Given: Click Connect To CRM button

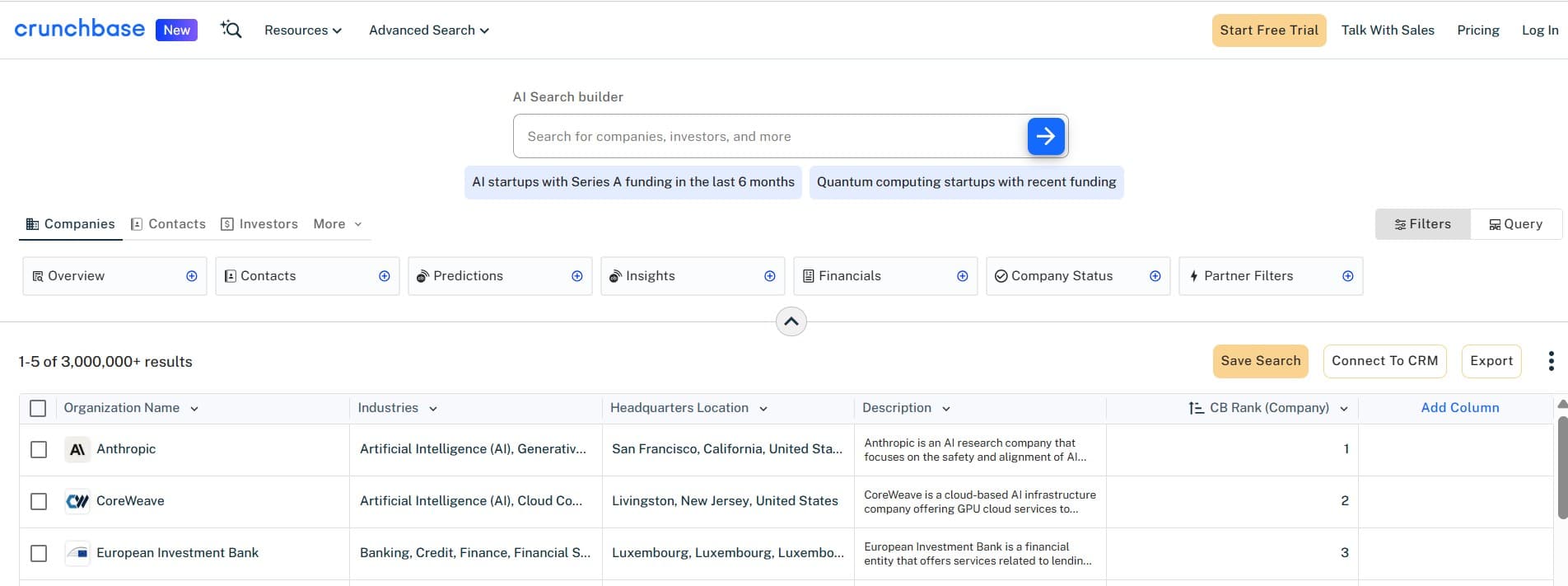Looking at the screenshot, I should [1385, 361].
